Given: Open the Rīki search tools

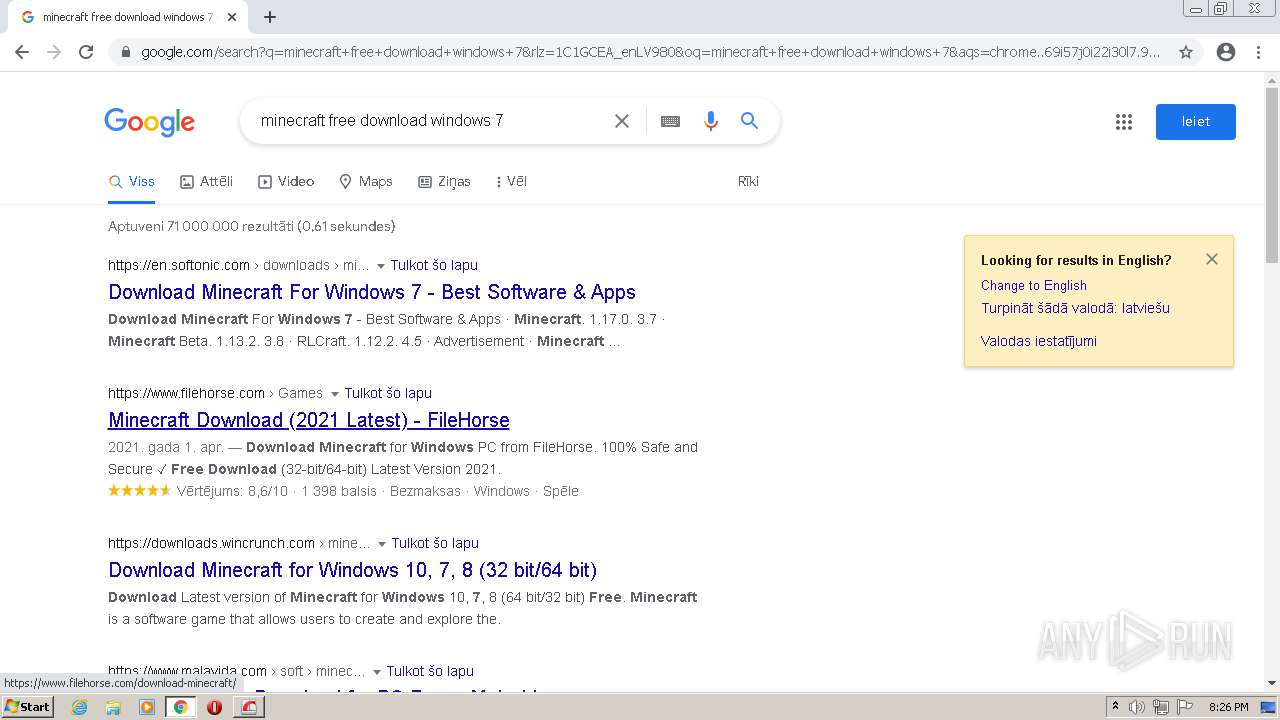Looking at the screenshot, I should (748, 181).
